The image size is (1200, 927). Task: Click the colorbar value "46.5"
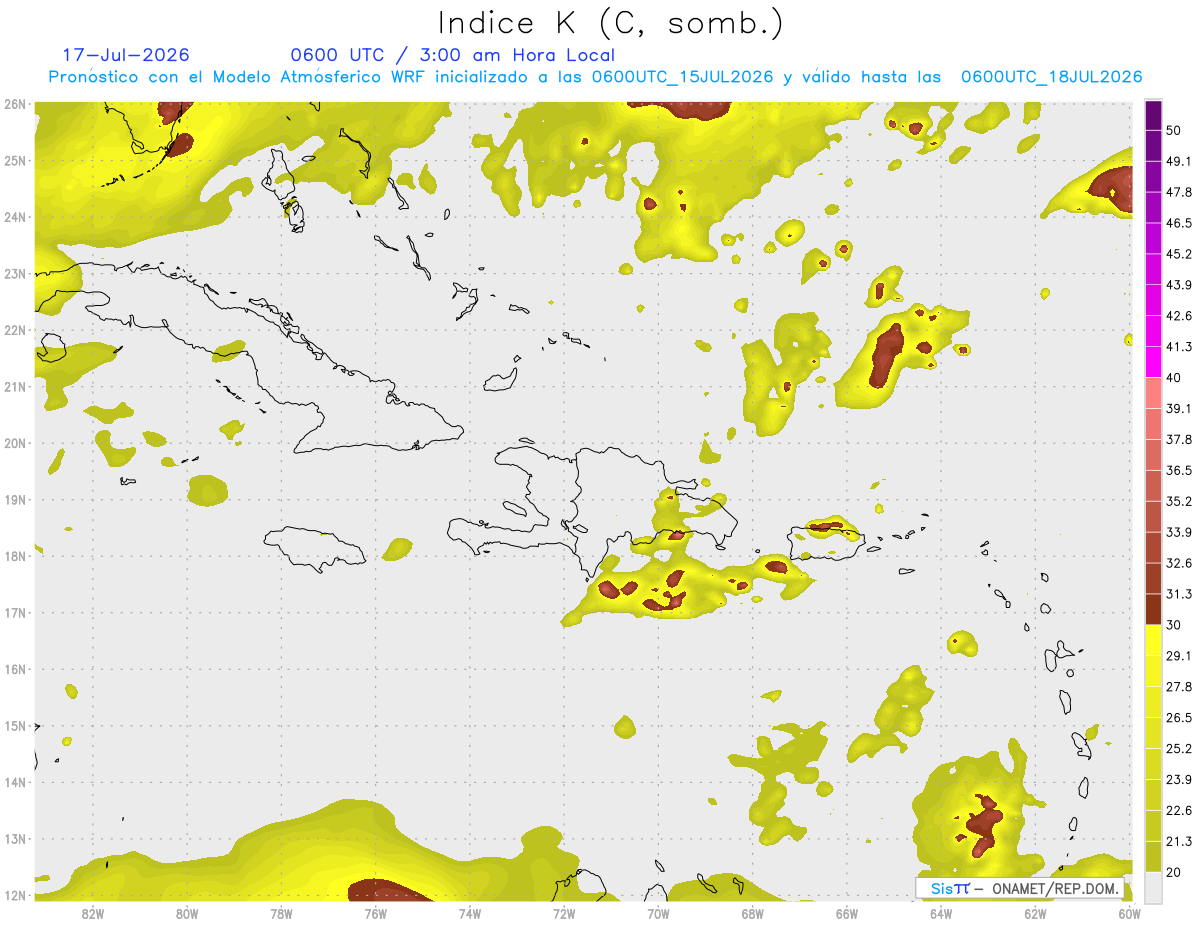click(x=1179, y=223)
